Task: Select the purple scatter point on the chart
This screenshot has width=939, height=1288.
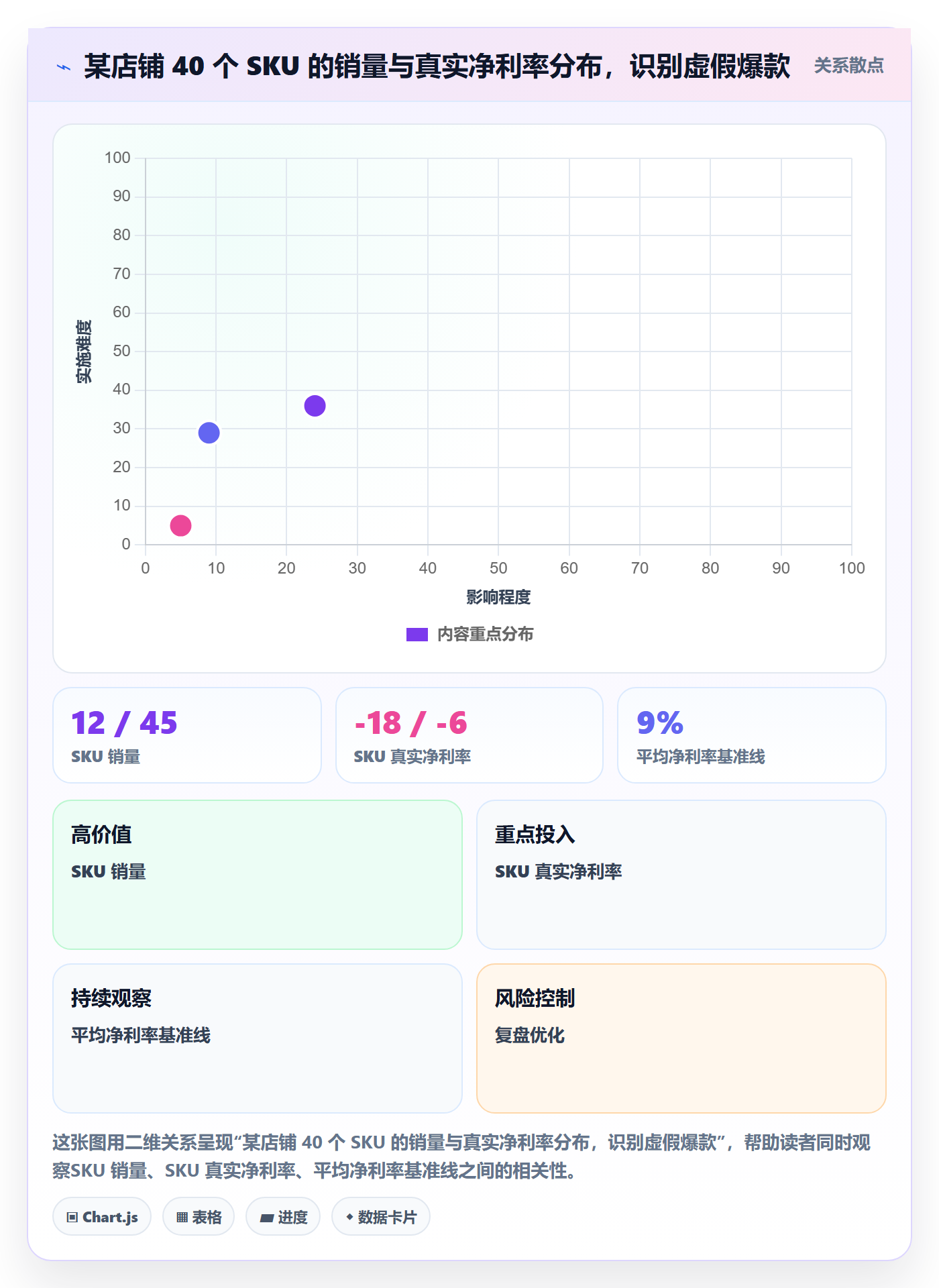Action: (x=315, y=406)
